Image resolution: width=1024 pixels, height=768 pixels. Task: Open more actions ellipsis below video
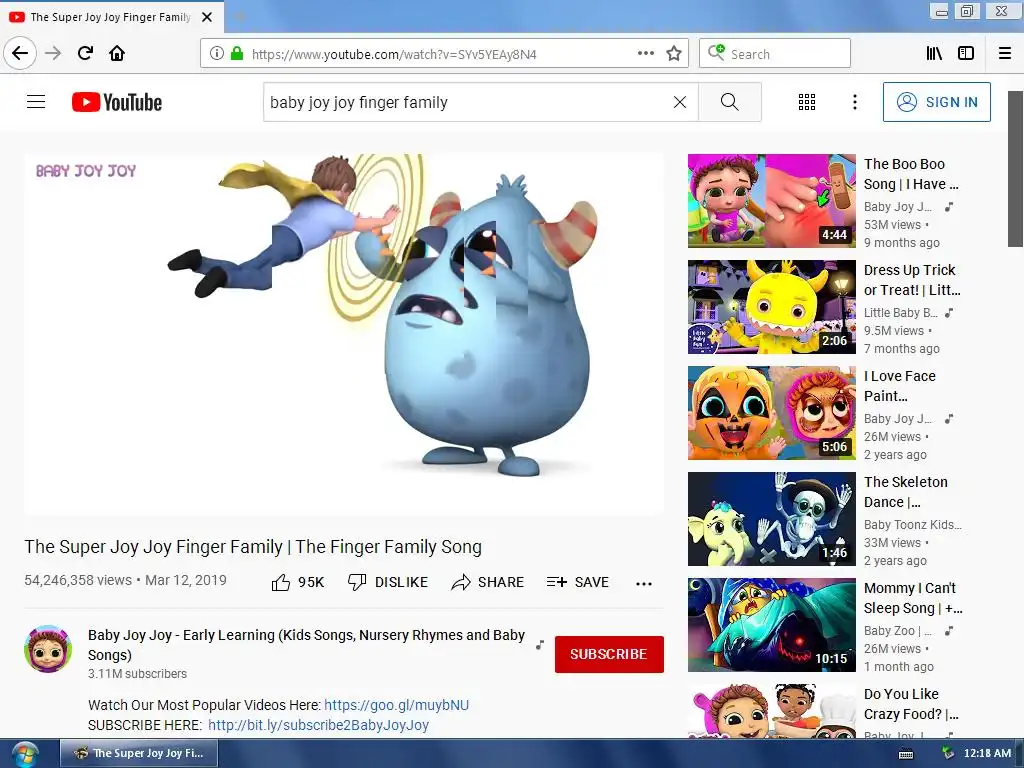[x=643, y=584]
